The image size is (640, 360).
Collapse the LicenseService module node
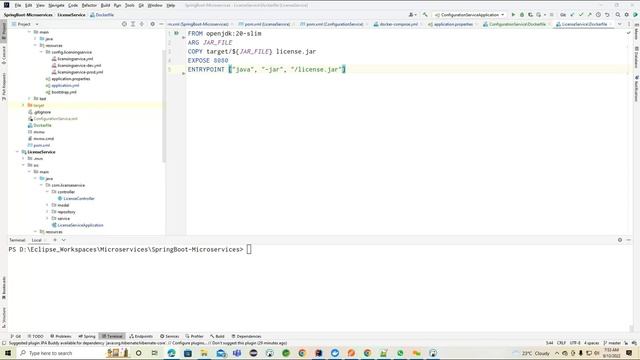(17, 152)
